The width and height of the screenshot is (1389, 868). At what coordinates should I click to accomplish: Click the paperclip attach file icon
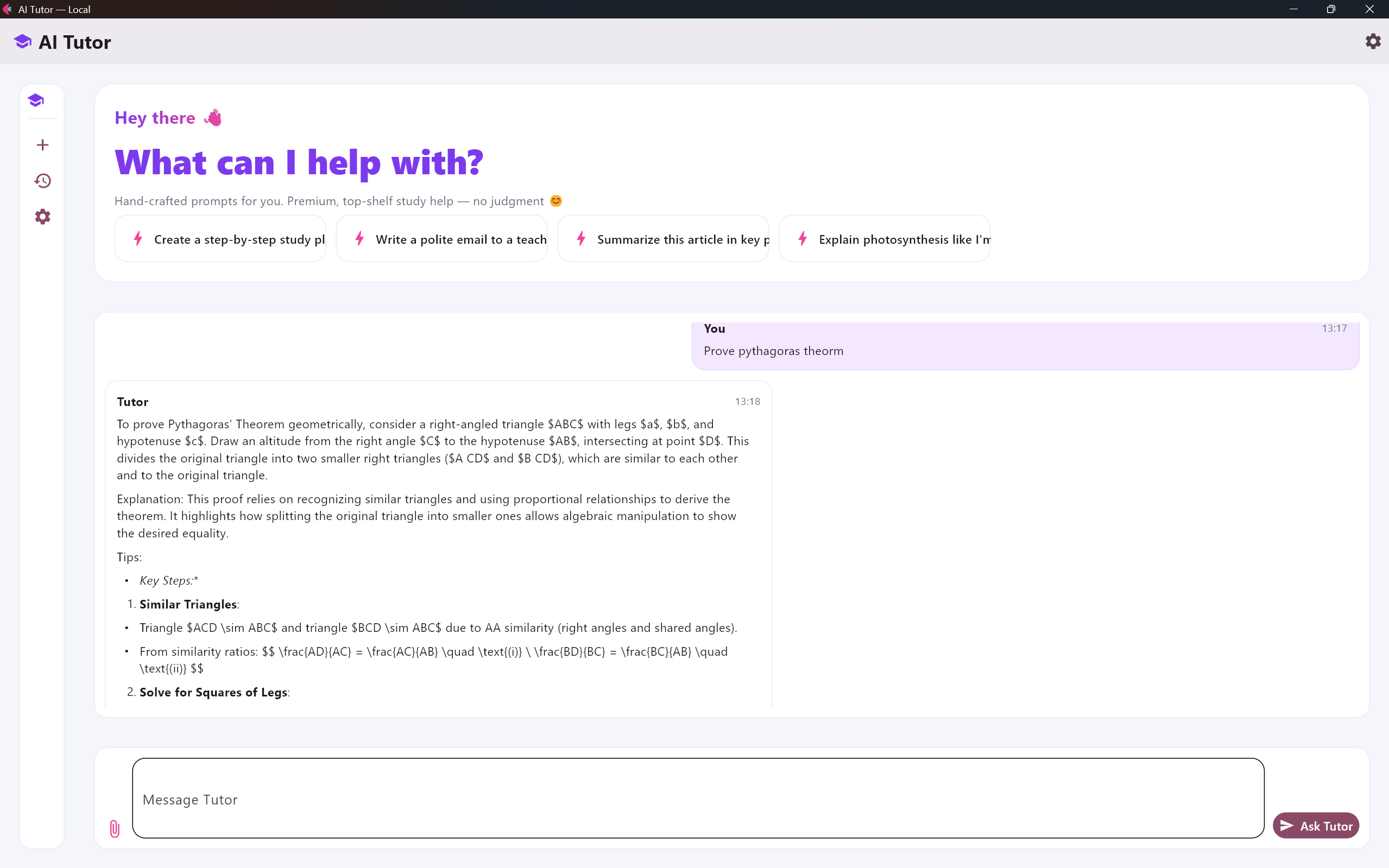[x=114, y=828]
